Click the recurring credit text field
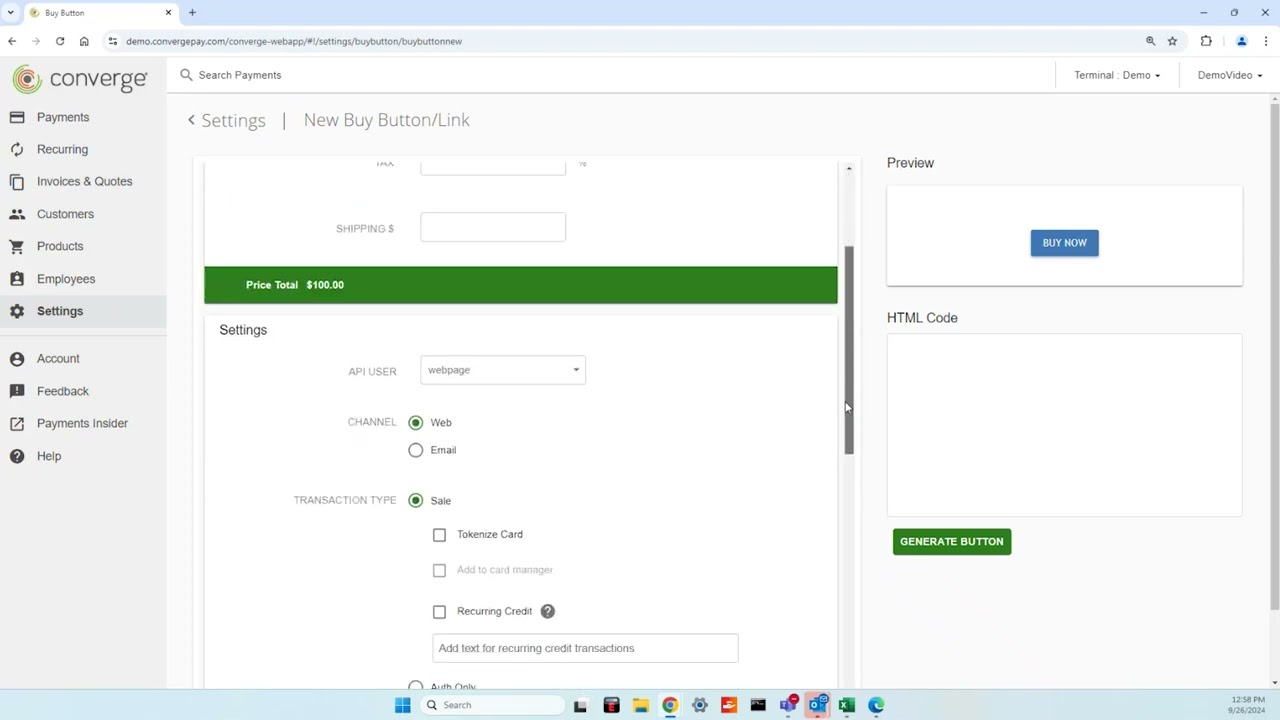The width and height of the screenshot is (1280, 720). (585, 648)
